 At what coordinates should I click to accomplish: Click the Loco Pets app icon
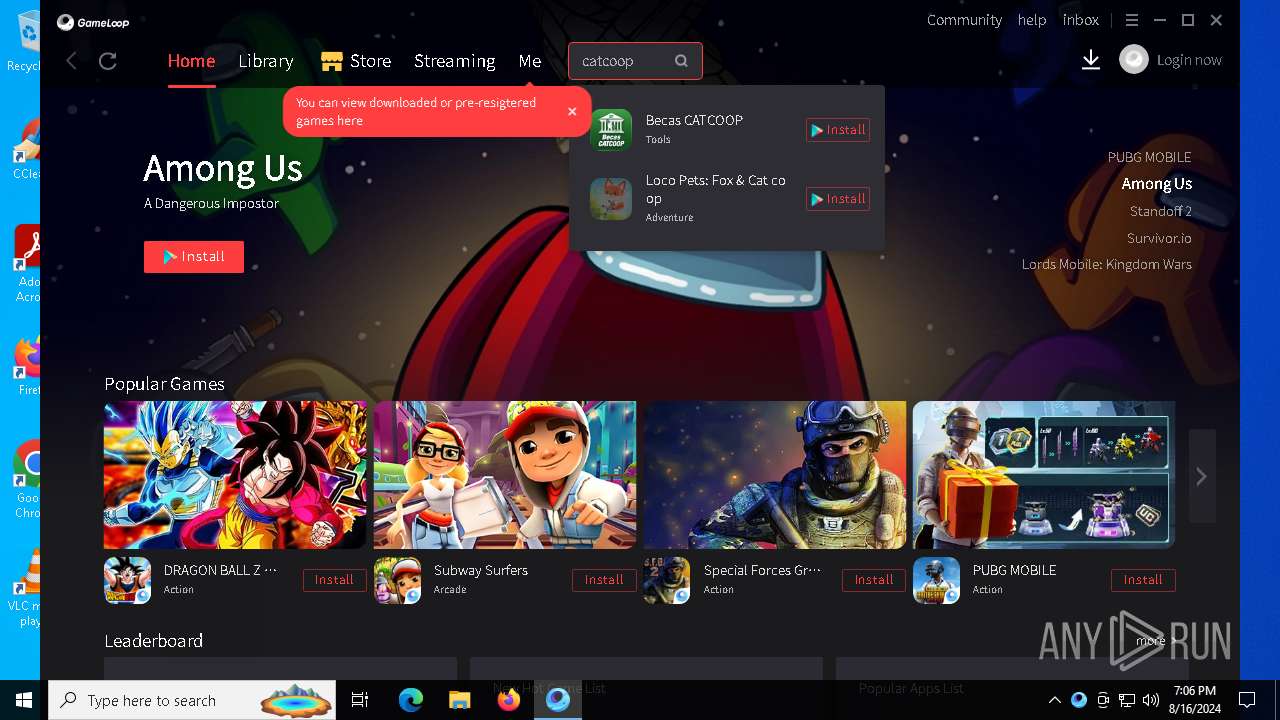pos(611,199)
